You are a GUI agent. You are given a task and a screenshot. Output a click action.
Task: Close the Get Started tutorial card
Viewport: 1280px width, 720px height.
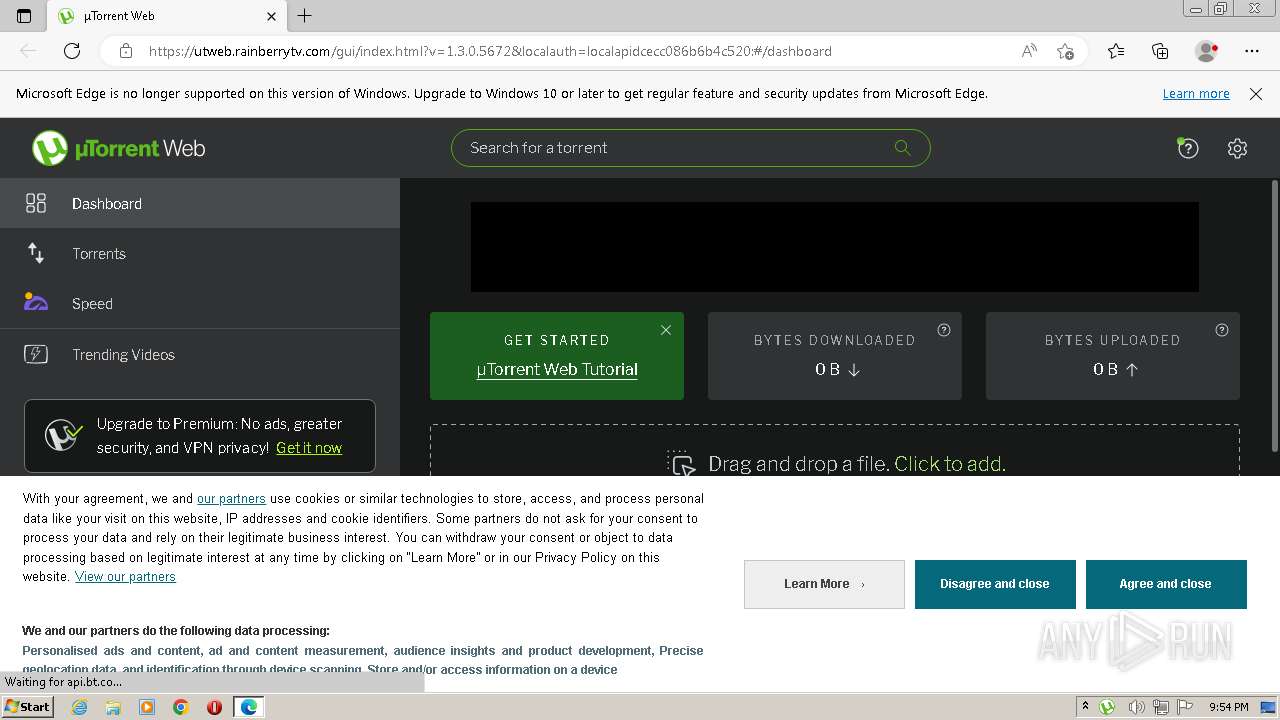[x=666, y=330]
